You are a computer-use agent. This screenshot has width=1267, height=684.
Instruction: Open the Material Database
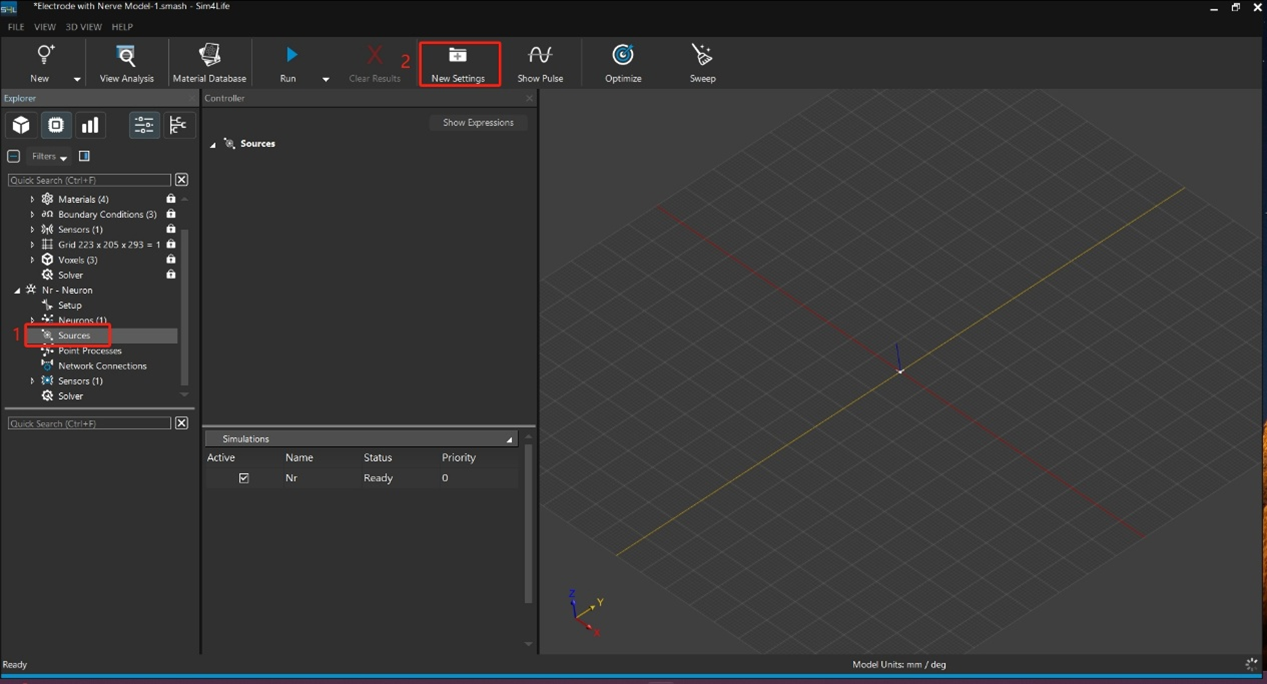coord(209,63)
